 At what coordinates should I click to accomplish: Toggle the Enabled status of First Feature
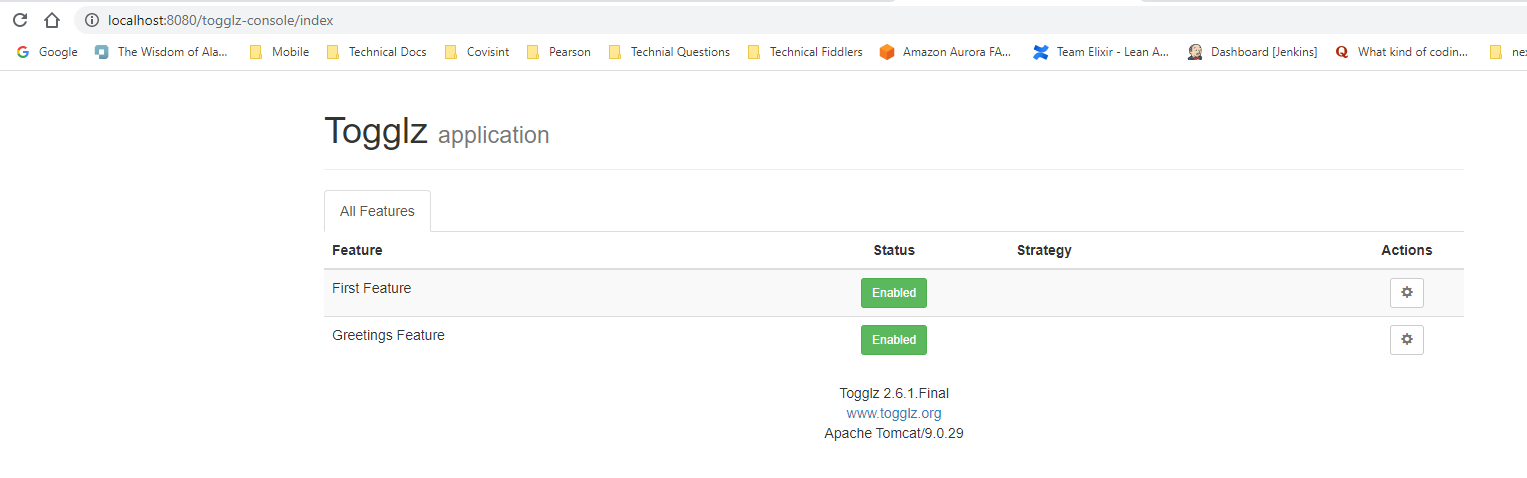point(893,293)
